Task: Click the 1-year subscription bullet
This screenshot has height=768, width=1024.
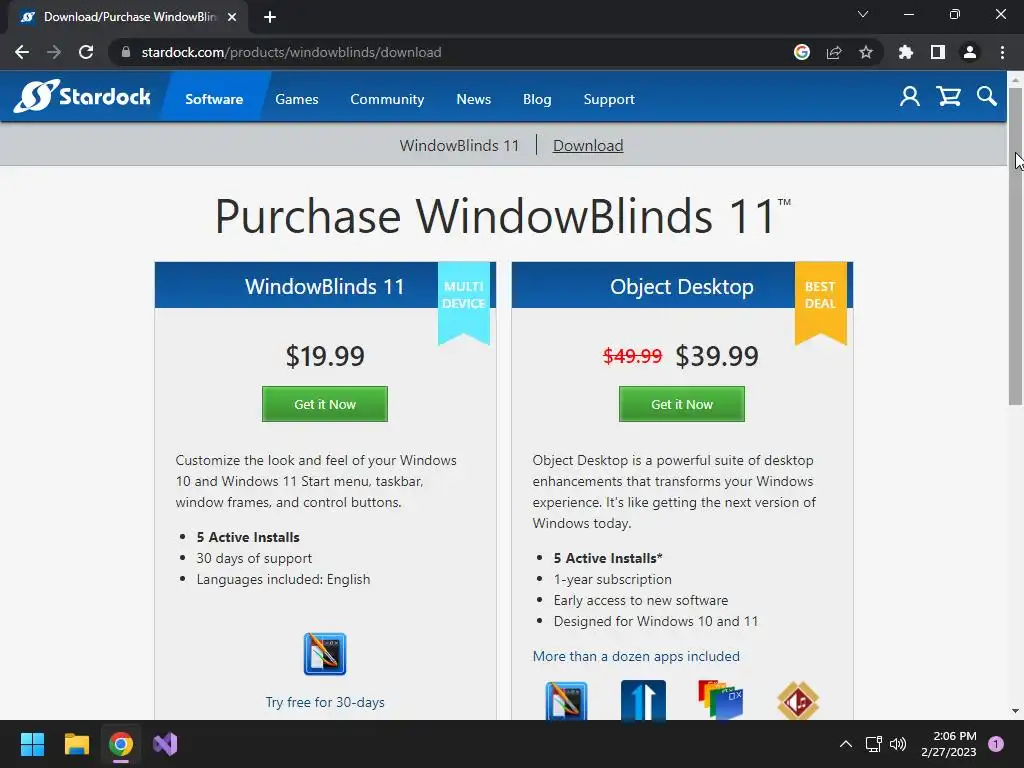Action: pos(613,579)
